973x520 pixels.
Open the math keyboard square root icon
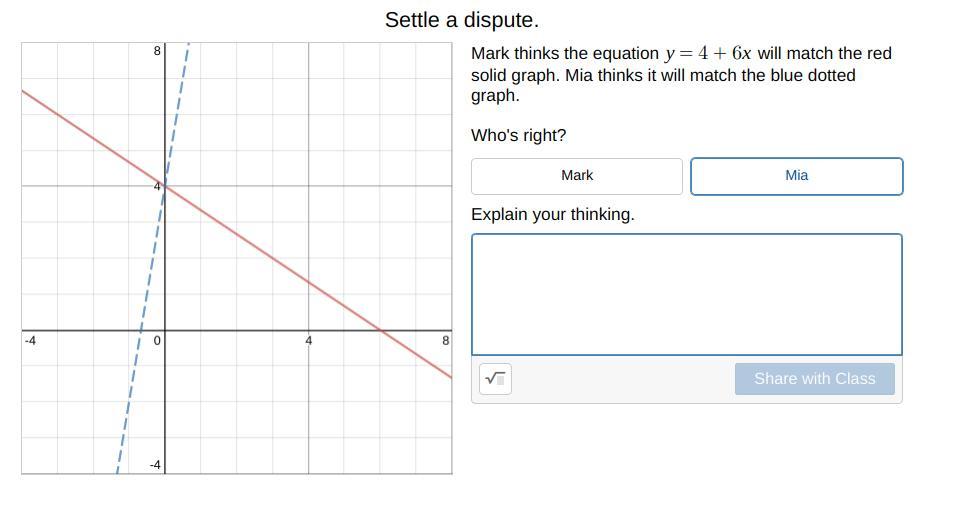point(495,379)
